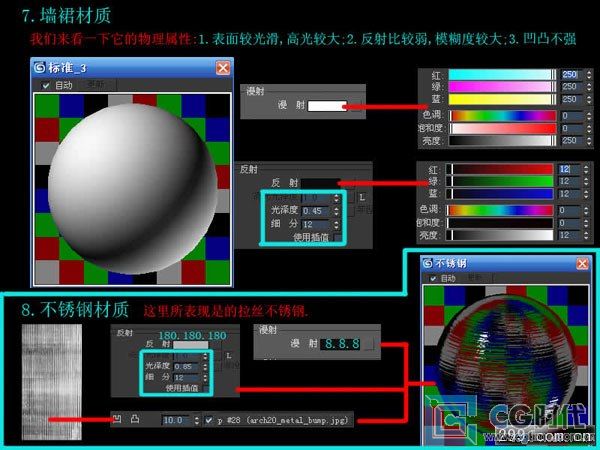Click the 细分 field below 光泽度 0.85

(187, 378)
